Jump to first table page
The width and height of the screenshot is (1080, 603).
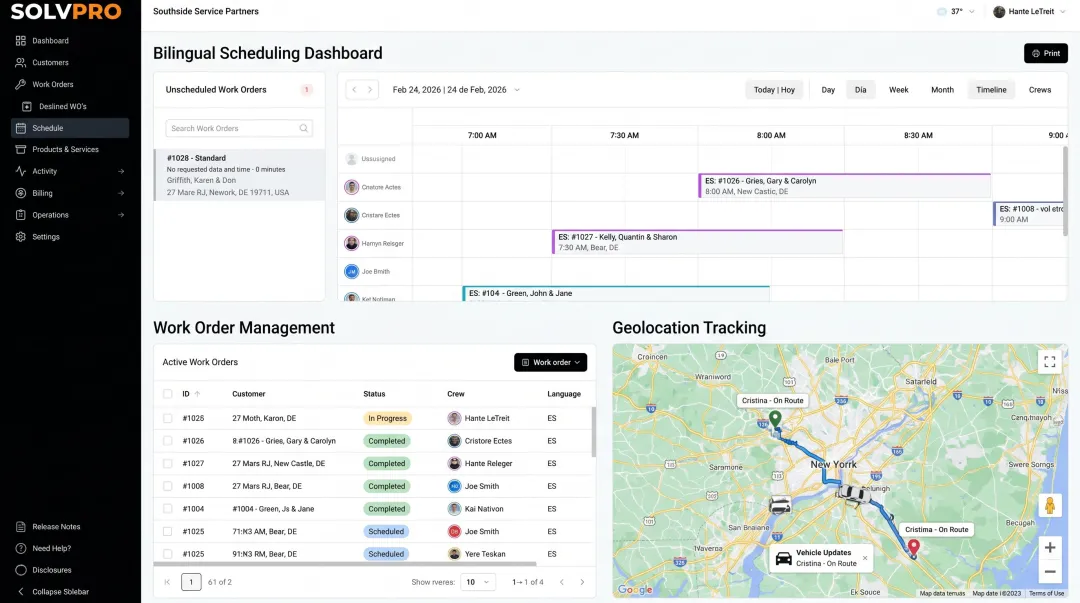[x=167, y=582]
